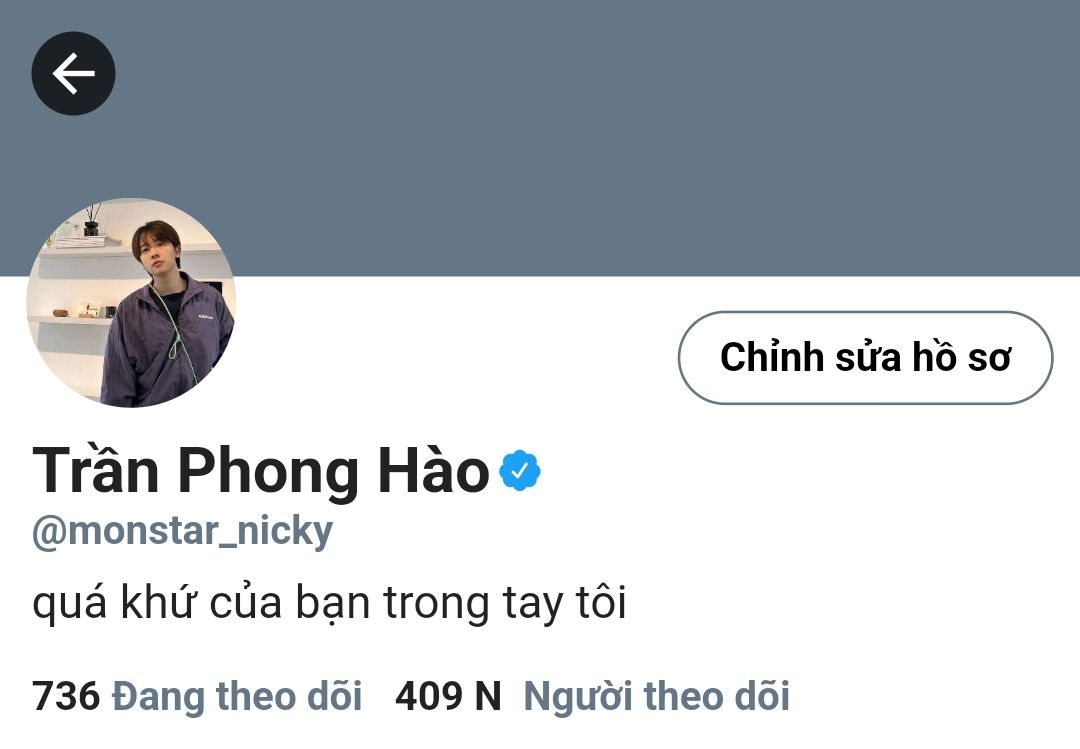Viewport: 1080px width, 749px height.
Task: Click the word Đang in following label
Action: coord(159,696)
